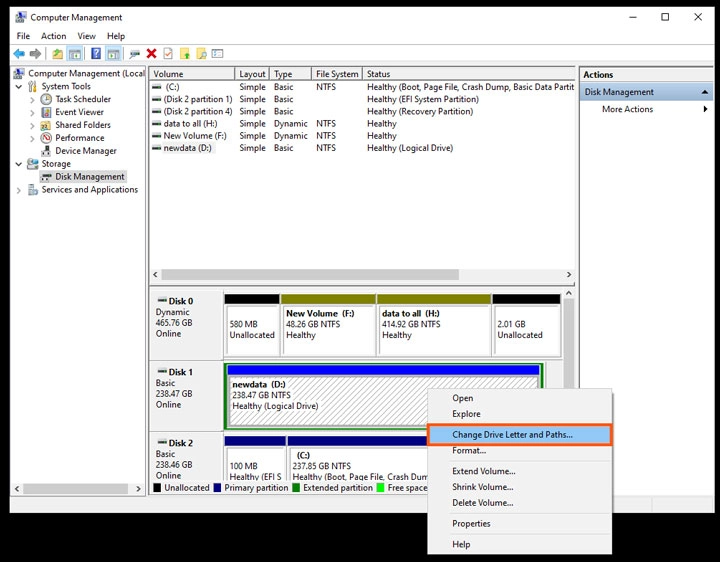Select Shrink Volume from context menu
Image resolution: width=720 pixels, height=562 pixels.
[484, 487]
